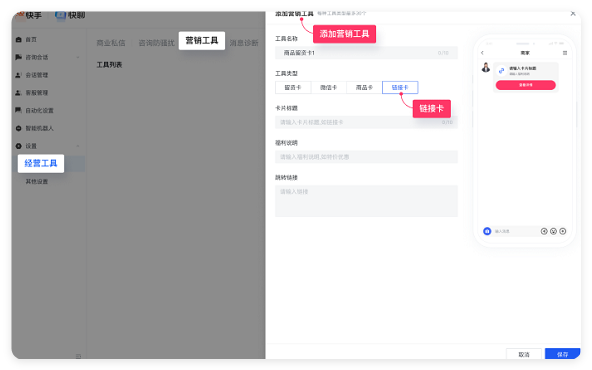Click the 智能机器人 sidebar label
The height and width of the screenshot is (370, 592).
(39, 128)
